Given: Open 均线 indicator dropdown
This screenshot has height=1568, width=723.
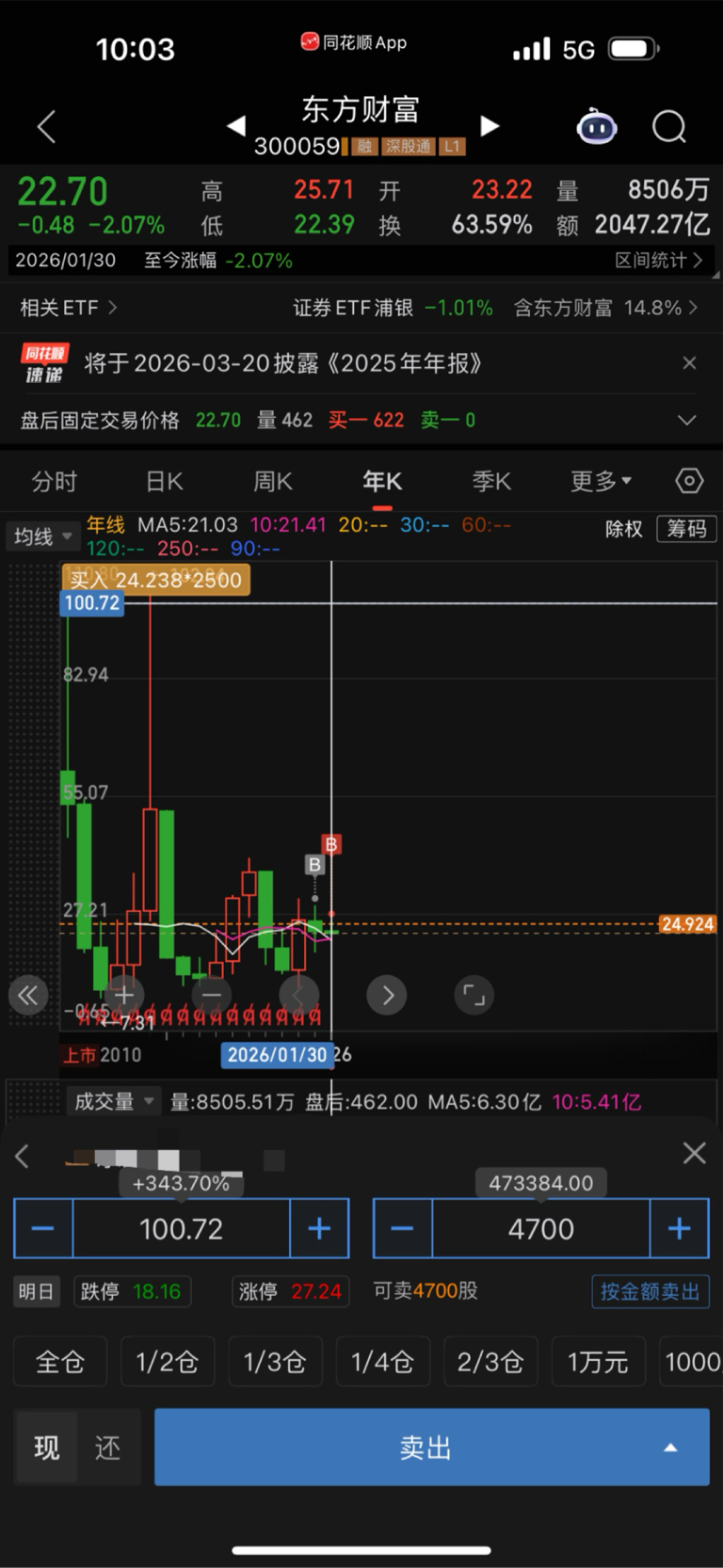Looking at the screenshot, I should [x=42, y=536].
